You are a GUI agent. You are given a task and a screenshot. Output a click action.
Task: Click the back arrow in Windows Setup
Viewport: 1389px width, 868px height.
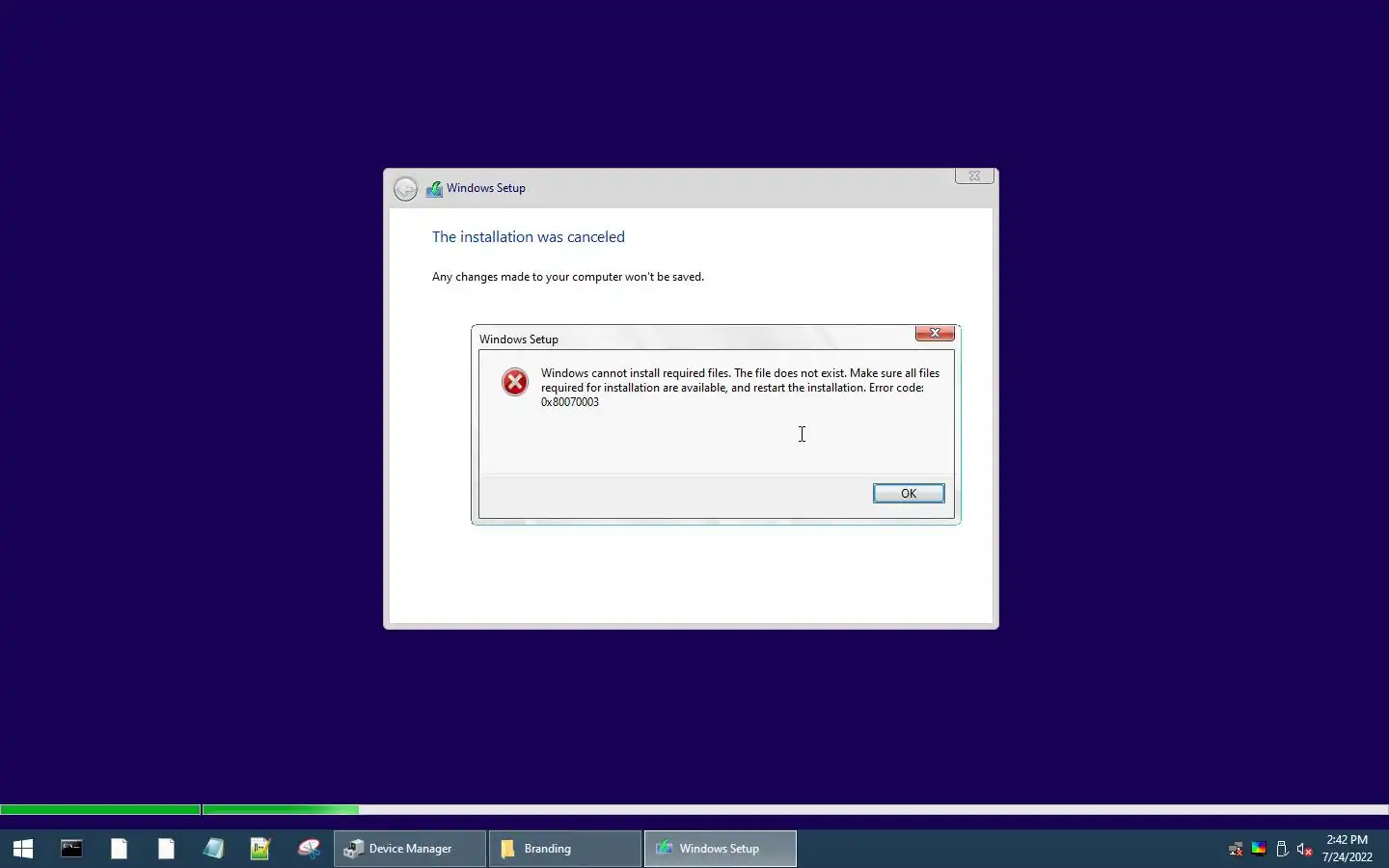(406, 188)
